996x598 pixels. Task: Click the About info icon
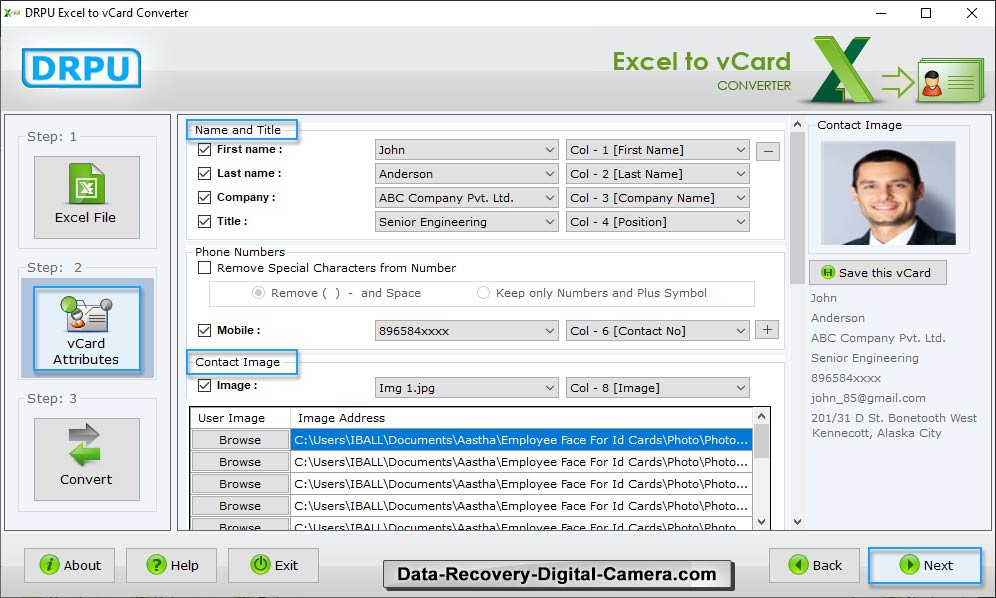click(x=49, y=564)
